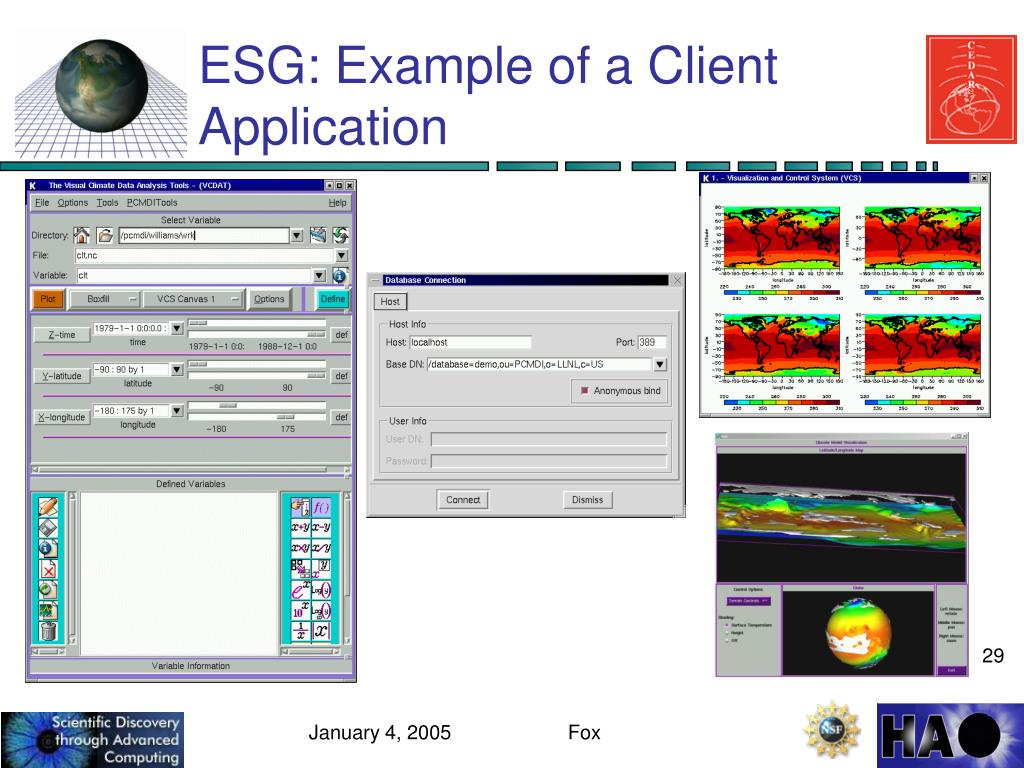
Task: Click the green check page icon
Action: point(48,590)
